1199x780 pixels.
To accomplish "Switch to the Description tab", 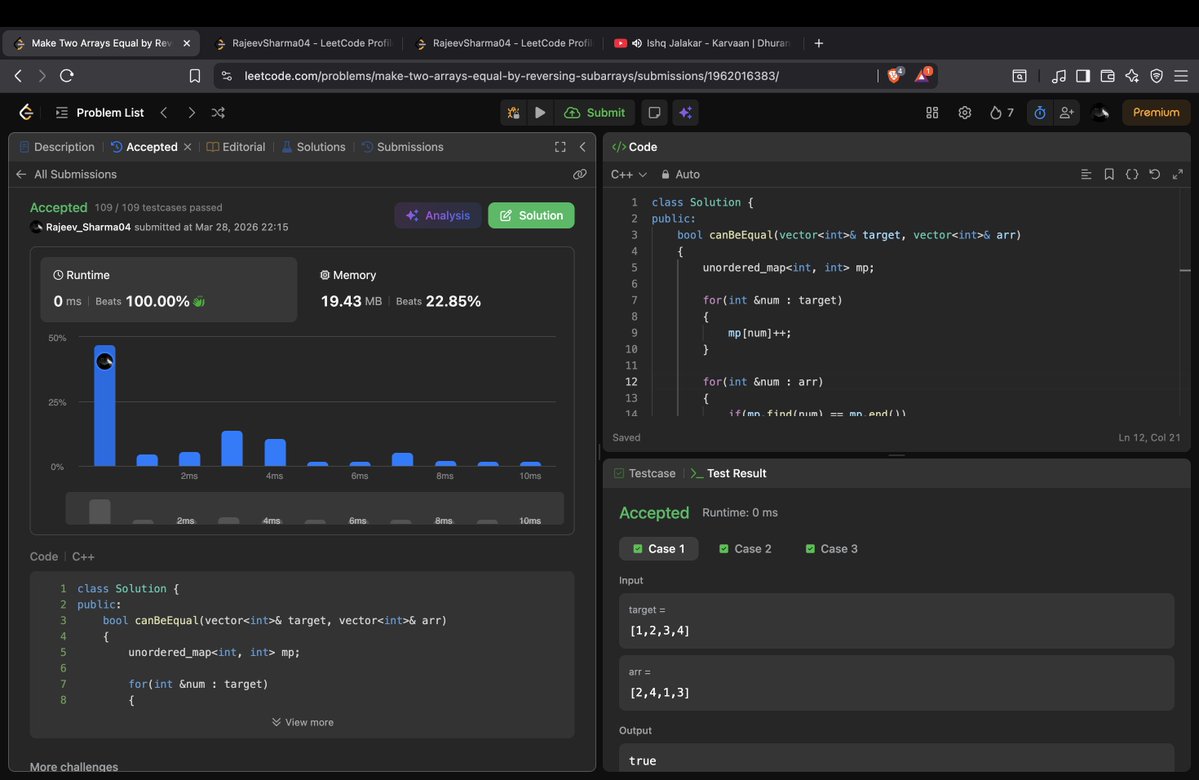I will point(57,147).
